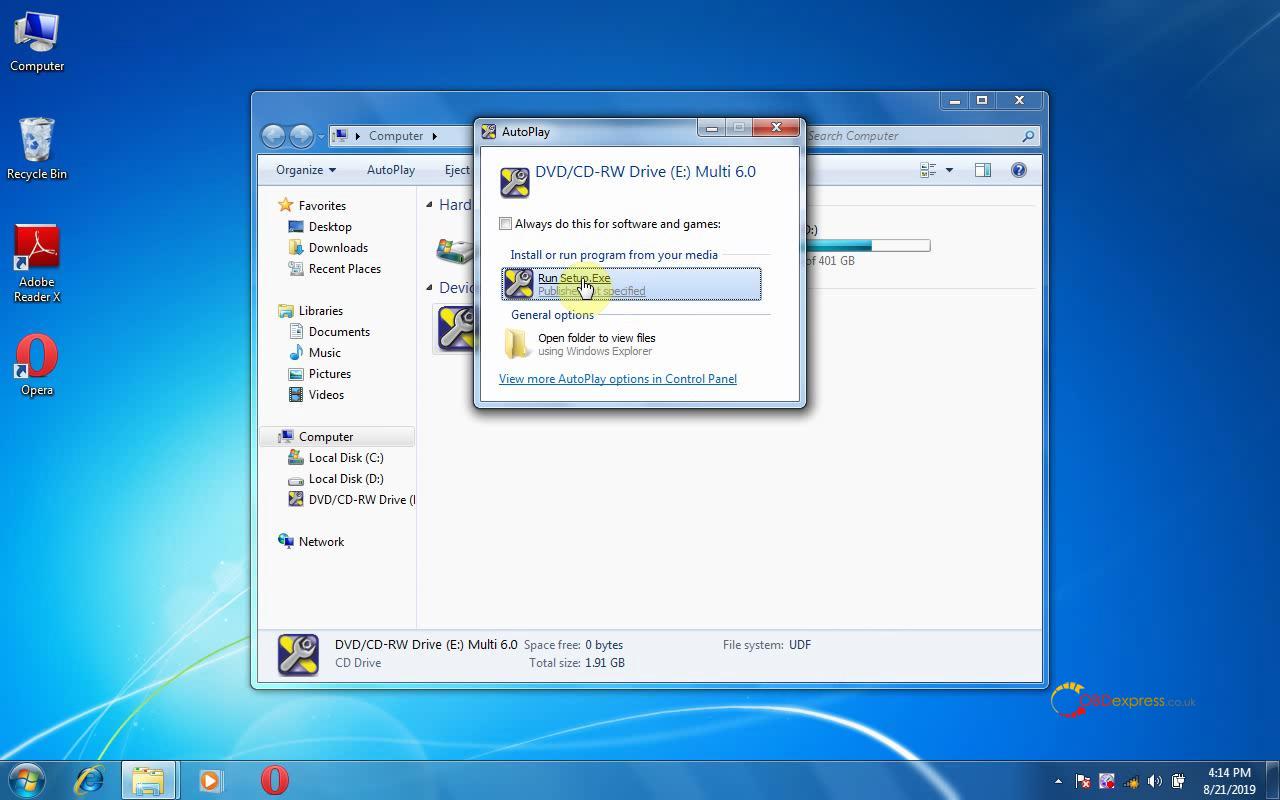Select Local Disk (C:) in navigation pane
Image resolution: width=1280 pixels, height=800 pixels.
point(345,458)
